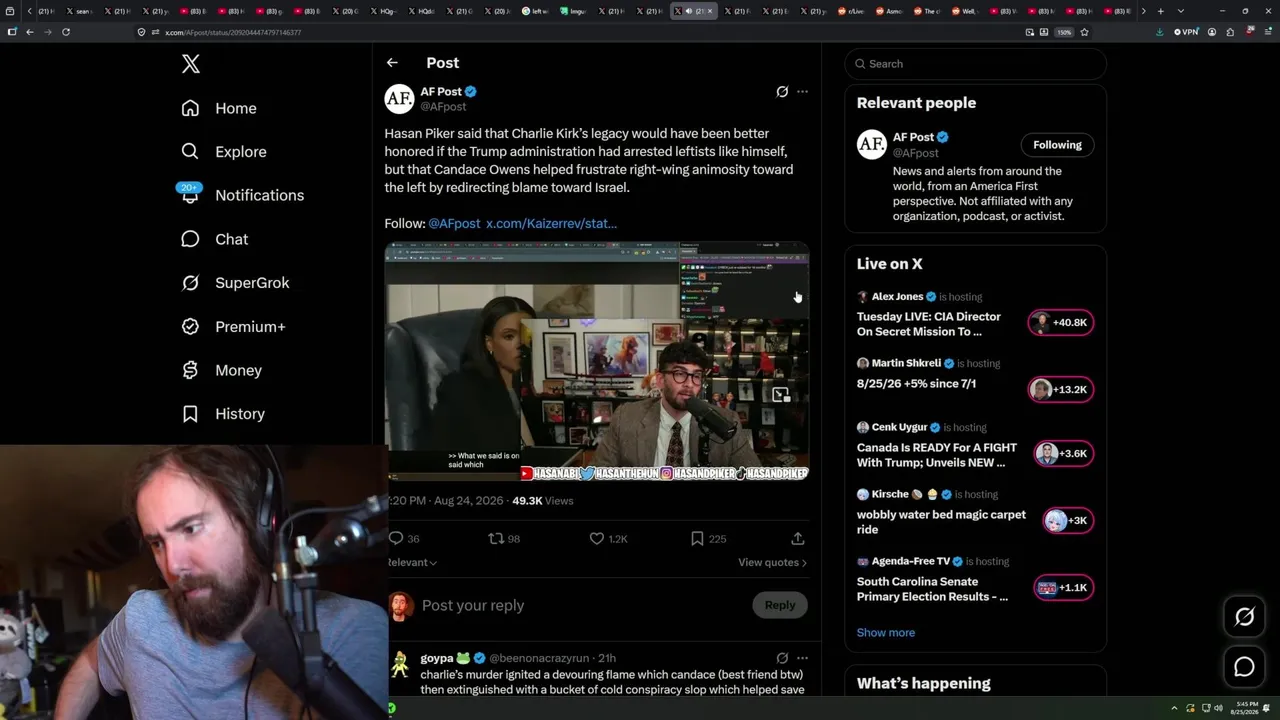Toggle the Following button for AF Post

point(1057,145)
